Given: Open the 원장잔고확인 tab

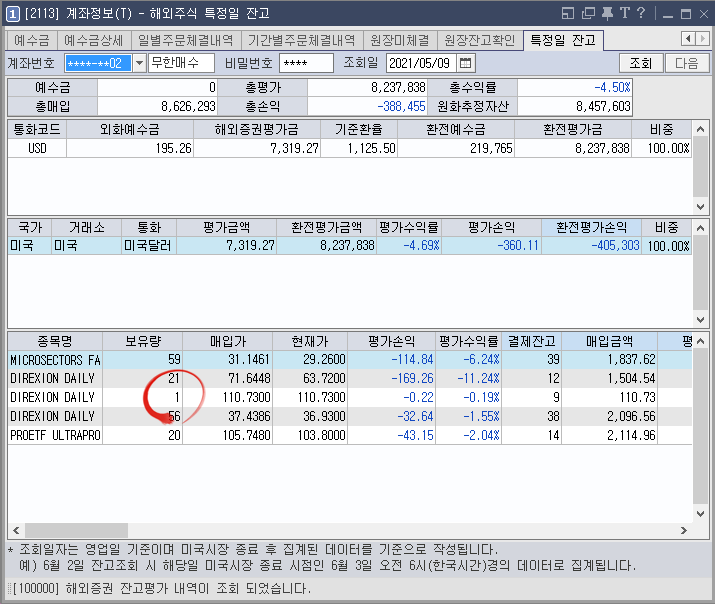Looking at the screenshot, I should pos(480,41).
